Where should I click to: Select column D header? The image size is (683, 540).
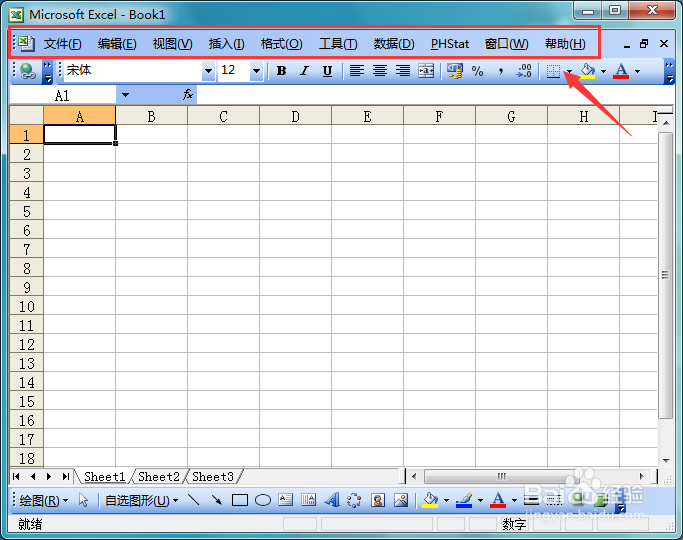tap(295, 116)
